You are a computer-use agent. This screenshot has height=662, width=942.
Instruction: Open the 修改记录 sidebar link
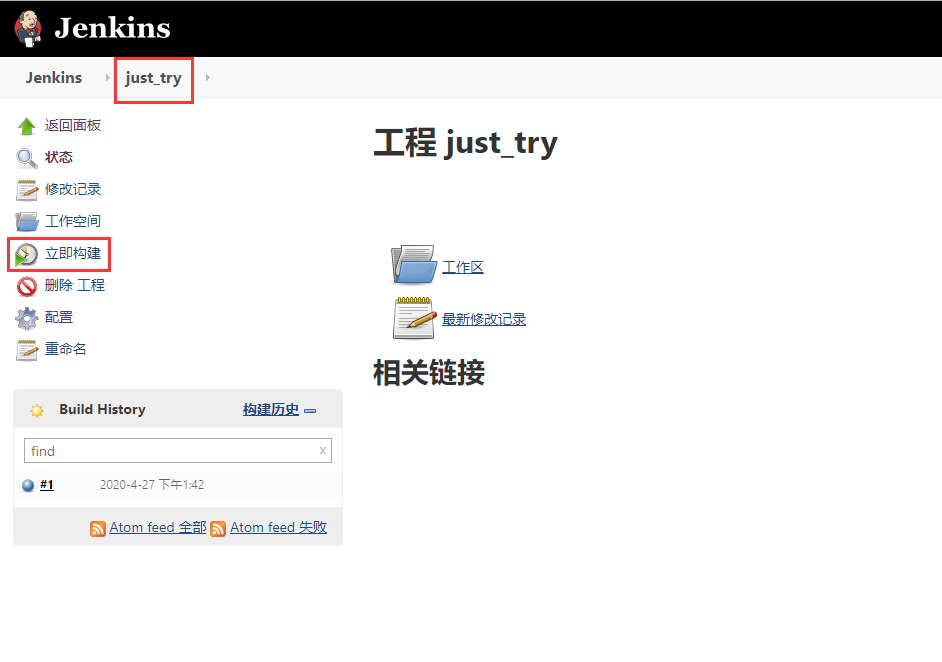coord(73,189)
